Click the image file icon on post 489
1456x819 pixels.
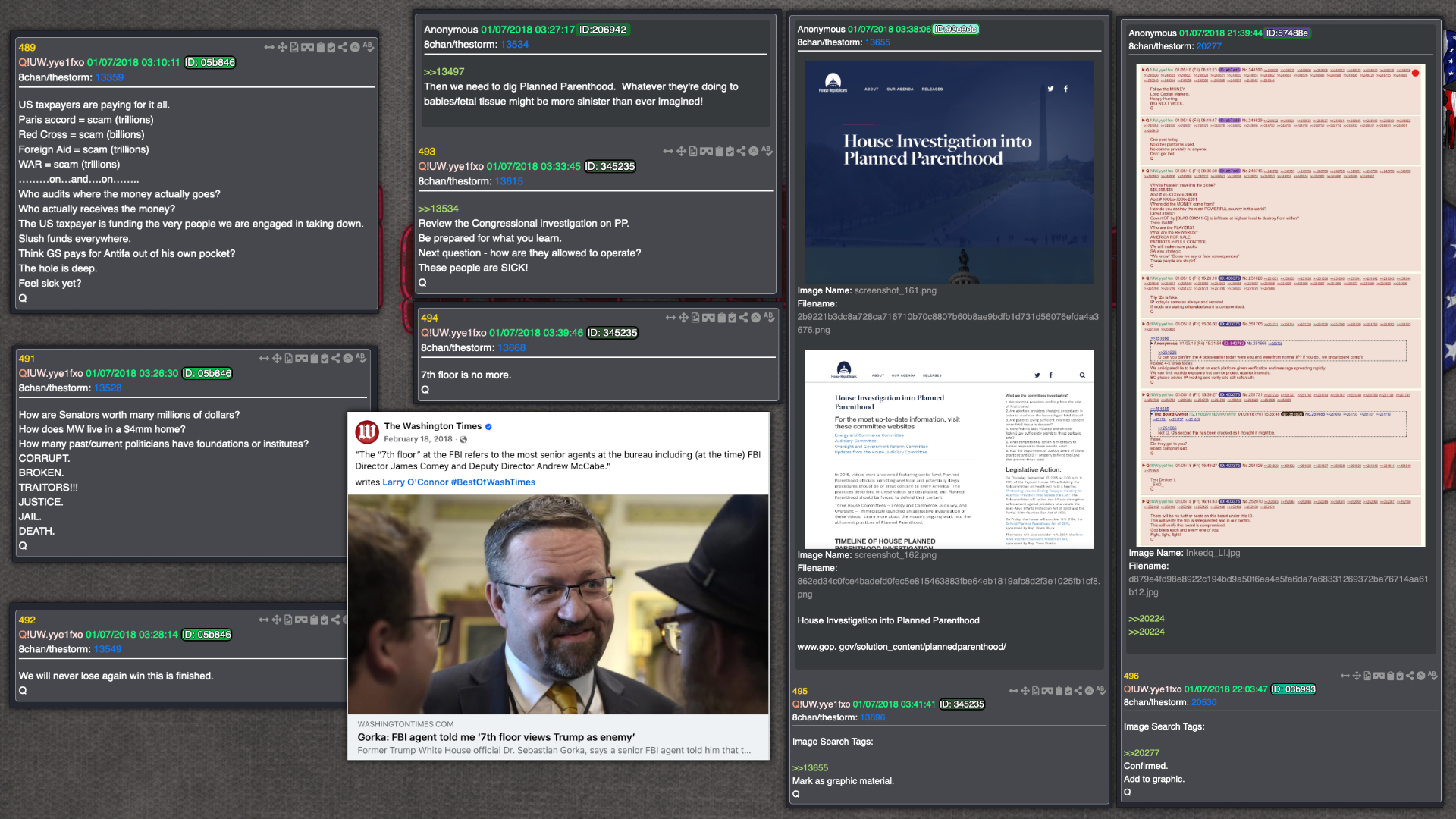coord(294,47)
